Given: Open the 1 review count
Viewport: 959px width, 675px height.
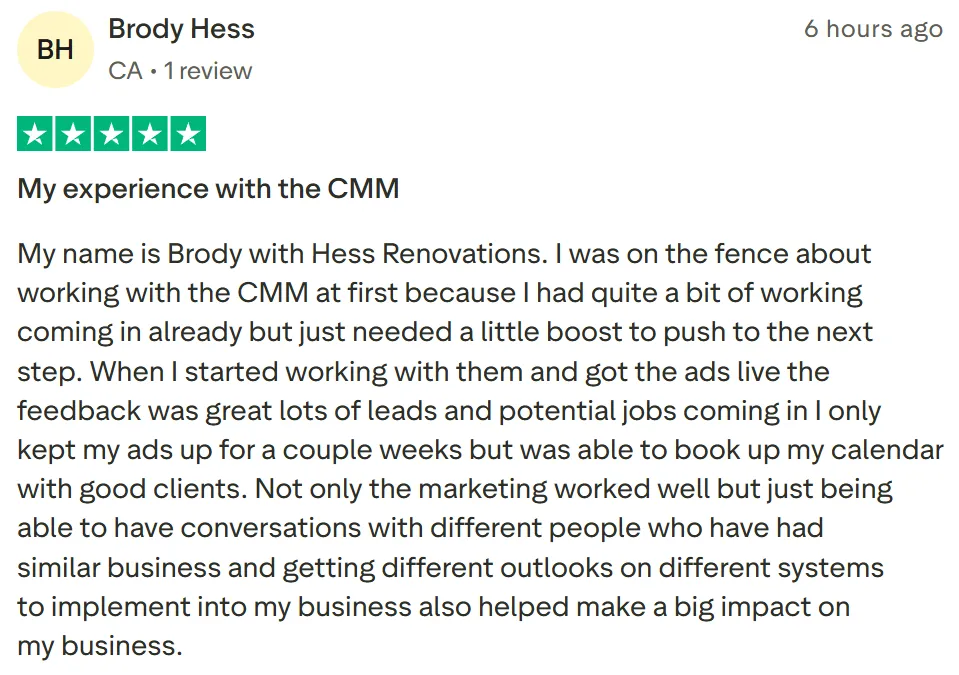Looking at the screenshot, I should point(207,71).
